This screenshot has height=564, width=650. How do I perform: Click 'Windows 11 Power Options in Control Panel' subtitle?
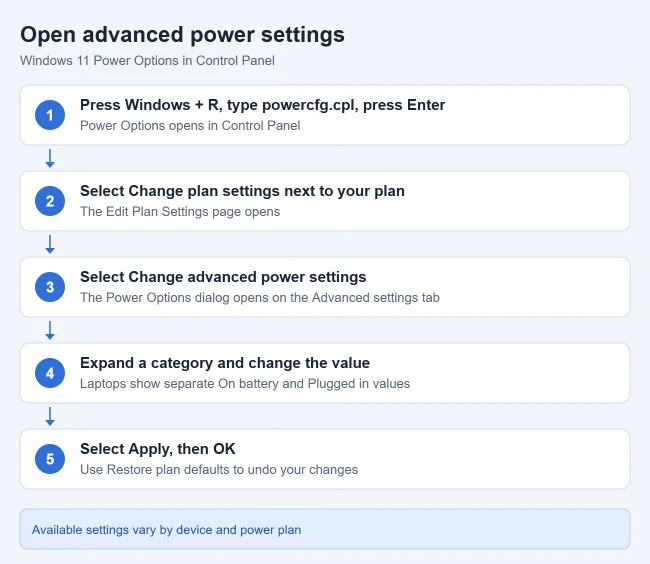(x=147, y=61)
